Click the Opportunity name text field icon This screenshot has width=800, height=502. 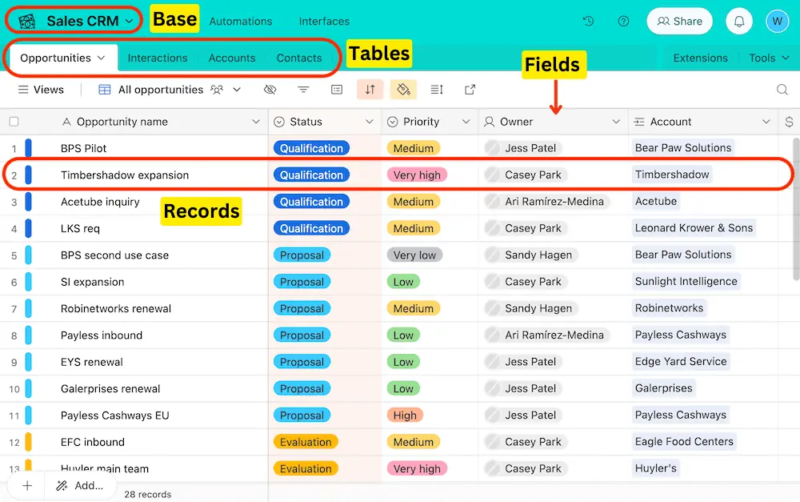[x=66, y=122]
